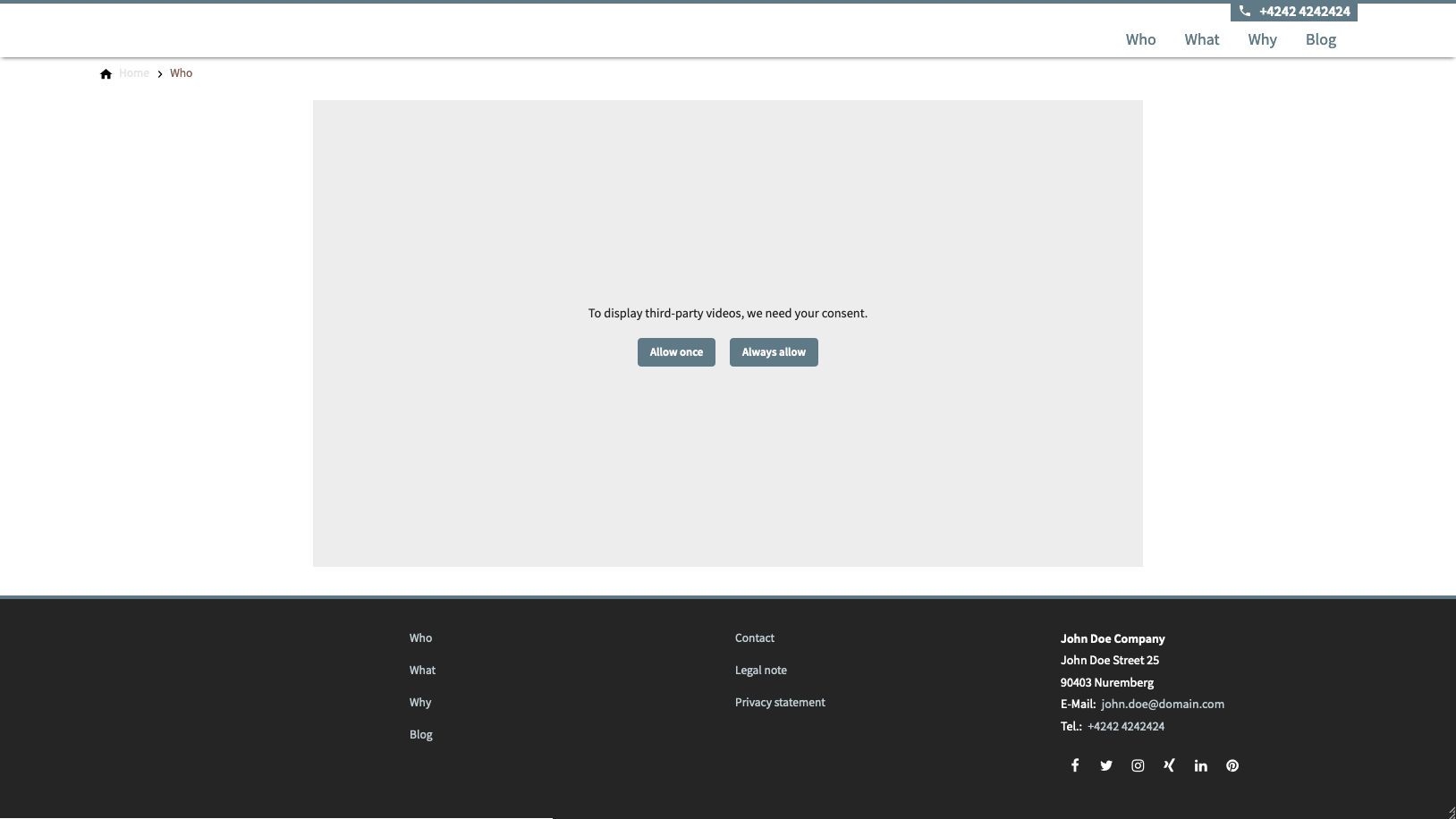Open the What menu in top navigation
The height and width of the screenshot is (819, 1456).
click(1201, 39)
